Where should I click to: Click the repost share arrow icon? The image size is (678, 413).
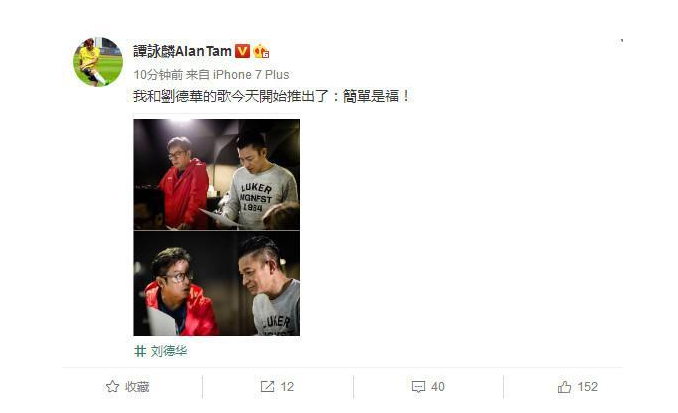click(267, 386)
